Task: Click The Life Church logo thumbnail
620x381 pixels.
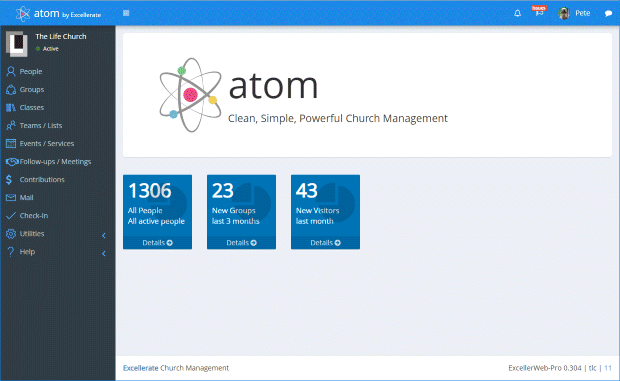Action: (x=17, y=43)
